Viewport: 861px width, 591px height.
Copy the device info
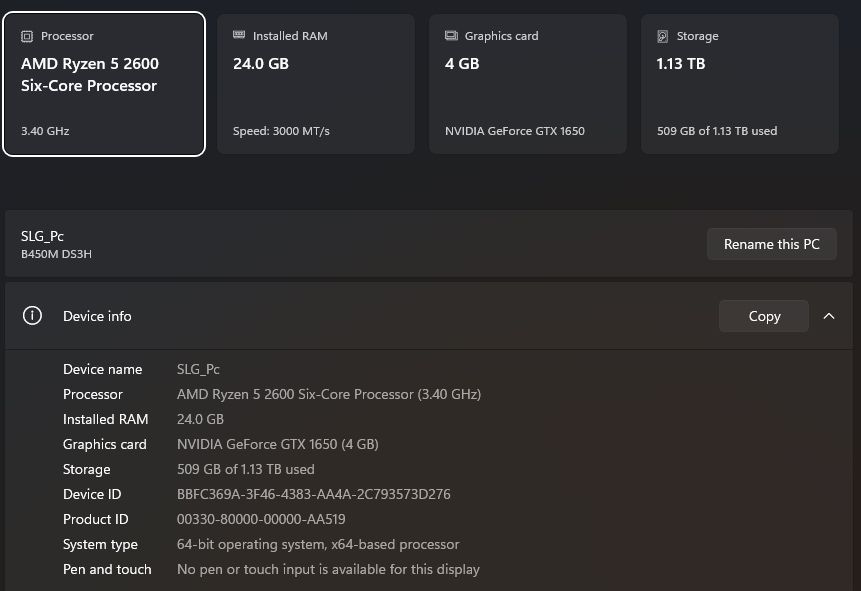tap(764, 316)
